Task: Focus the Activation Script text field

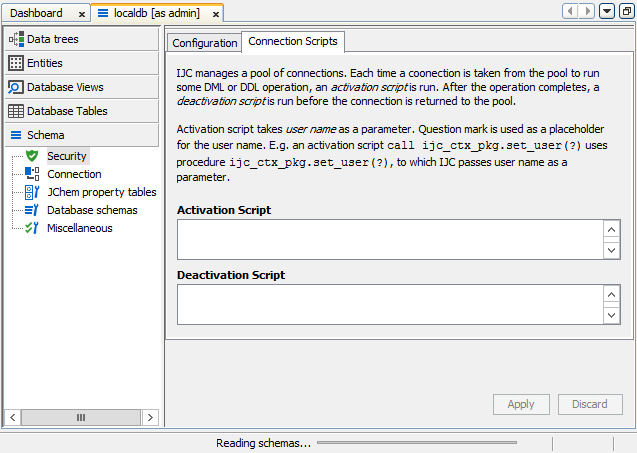Action: click(390, 241)
